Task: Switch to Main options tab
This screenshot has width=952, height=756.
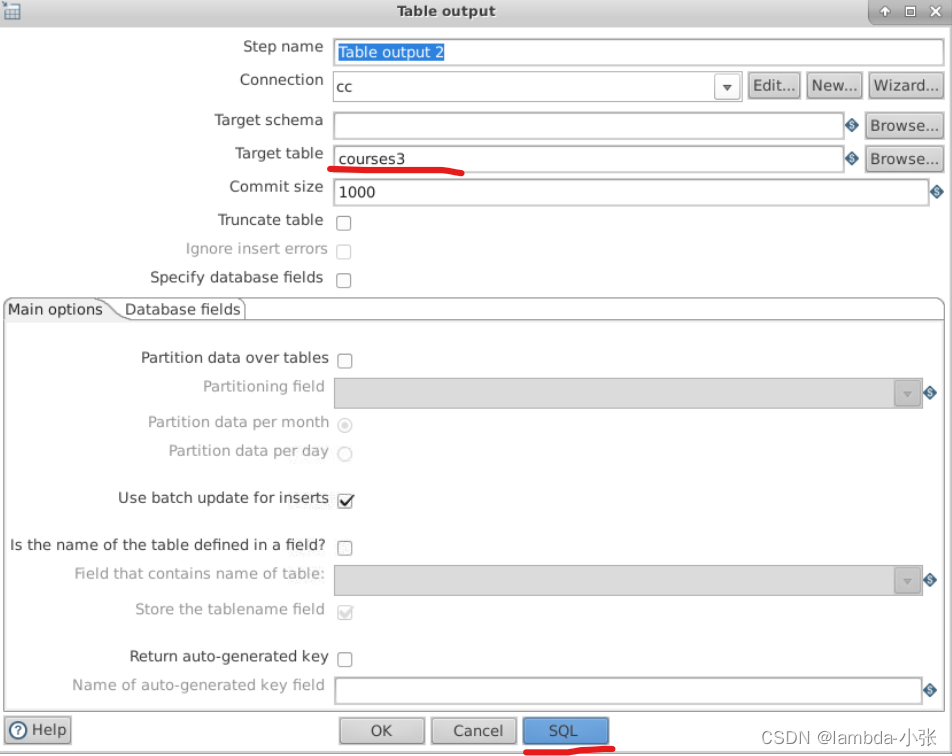Action: [x=55, y=309]
